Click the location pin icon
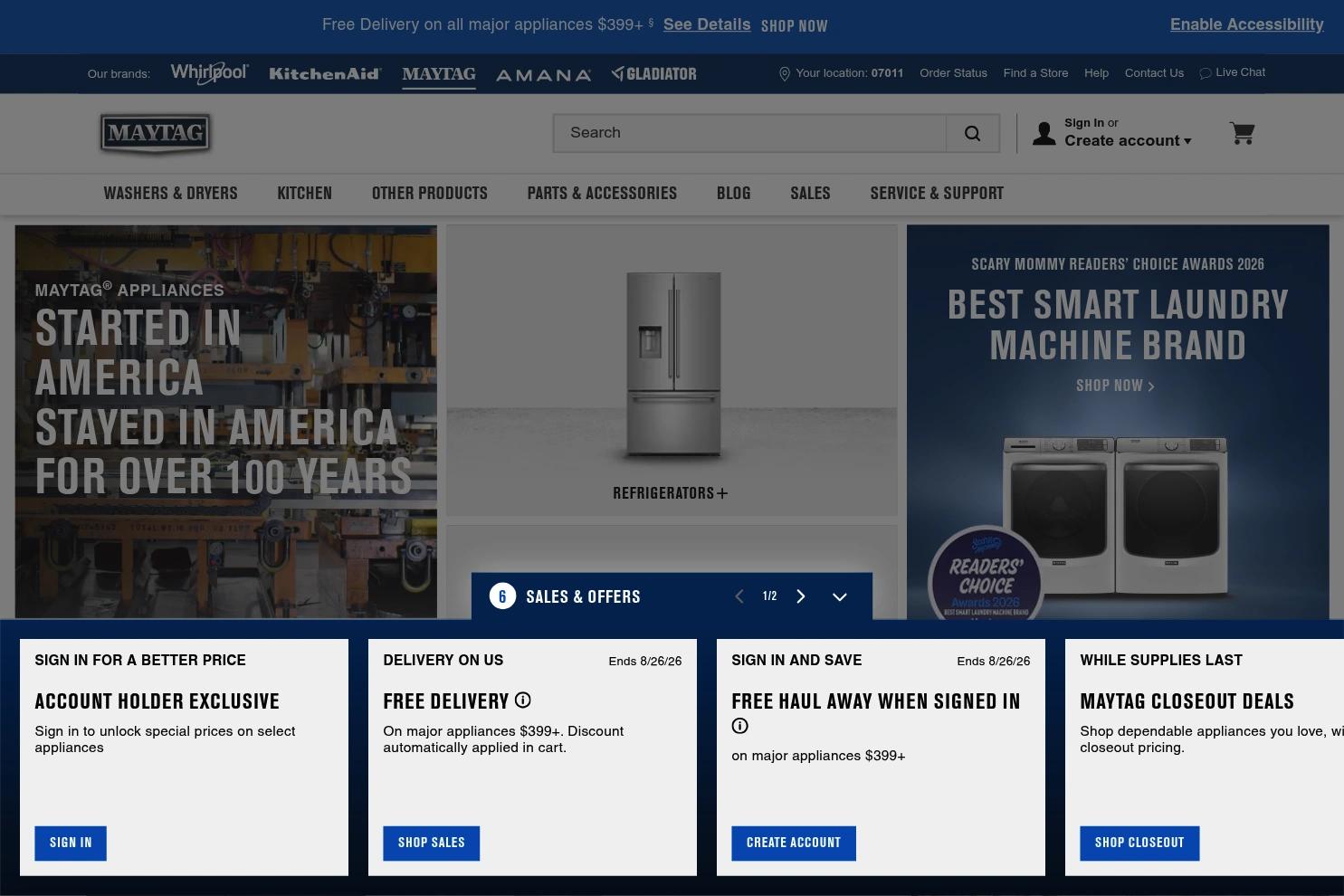Viewport: 1344px width, 896px height. tap(785, 74)
